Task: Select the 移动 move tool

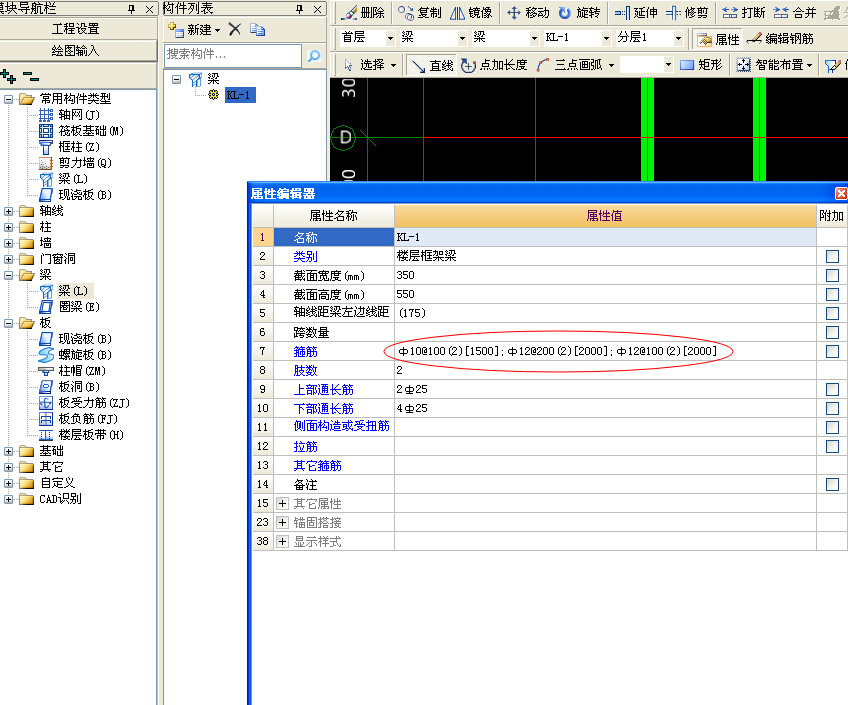Action: pyautogui.click(x=528, y=12)
